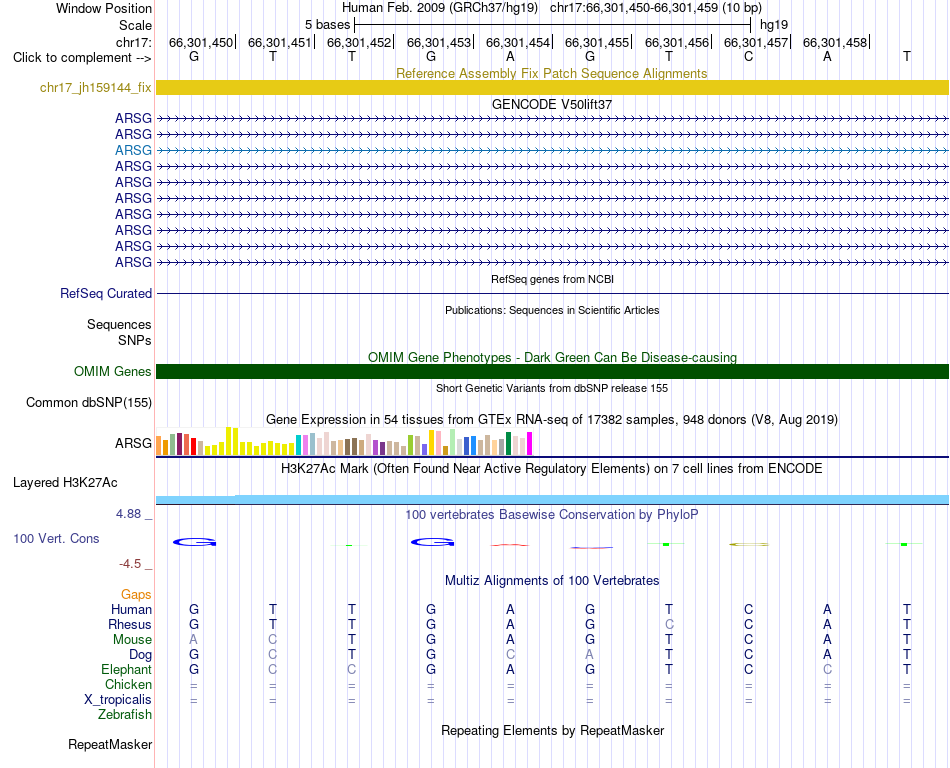Click the Rhesus species row label
This screenshot has height=768, width=950.
coord(130,624)
